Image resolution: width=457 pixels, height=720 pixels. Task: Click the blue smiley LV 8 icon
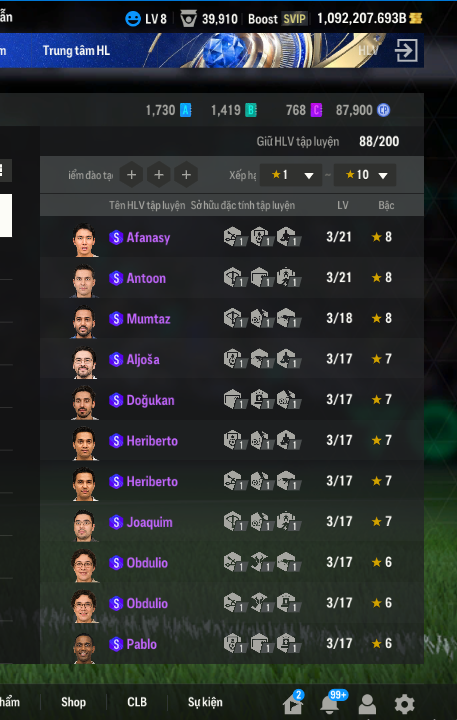coord(133,19)
